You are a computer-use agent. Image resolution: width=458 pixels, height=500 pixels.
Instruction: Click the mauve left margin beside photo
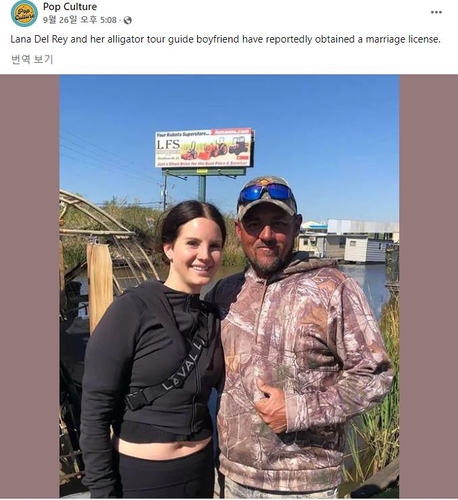click(30, 286)
